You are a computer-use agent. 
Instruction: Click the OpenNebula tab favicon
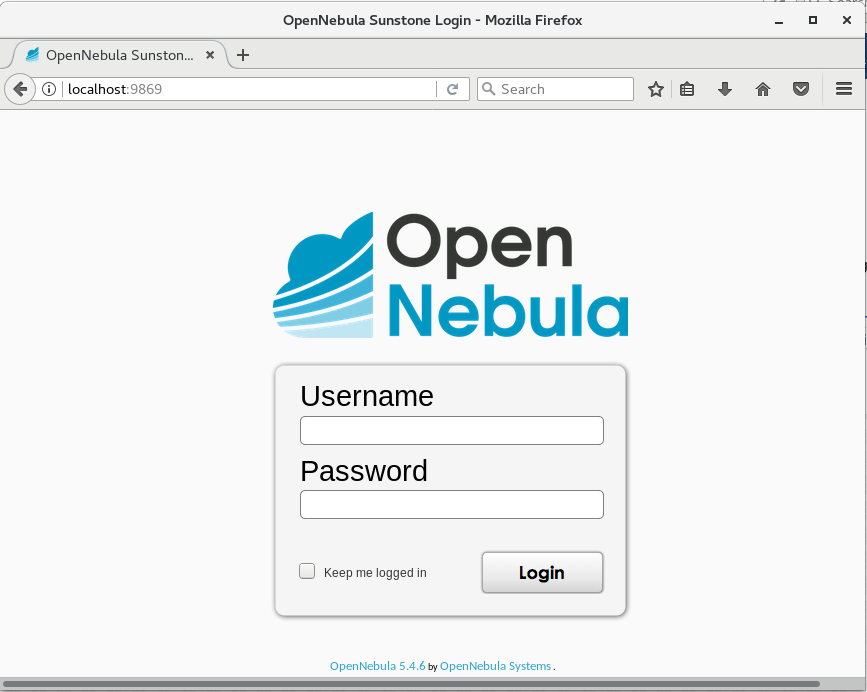(x=33, y=55)
